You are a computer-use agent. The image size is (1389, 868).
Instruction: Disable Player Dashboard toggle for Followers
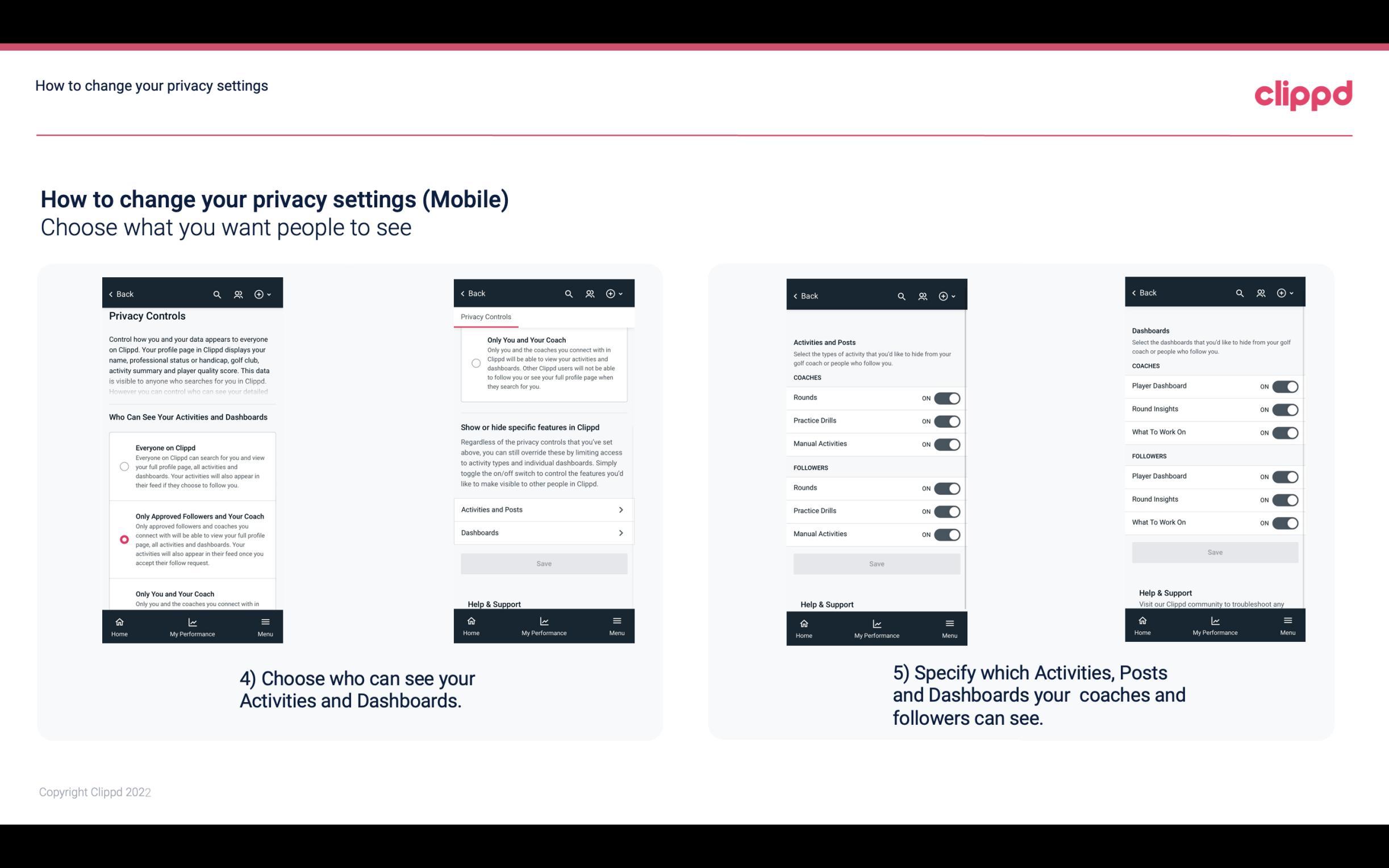click(x=1285, y=476)
